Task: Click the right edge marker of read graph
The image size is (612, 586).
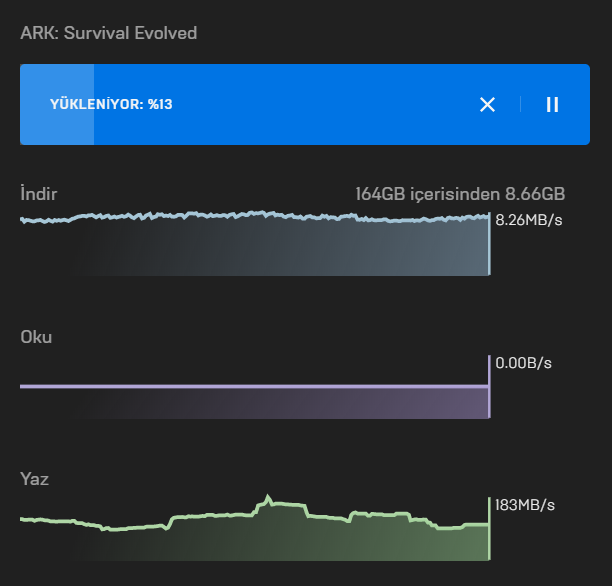Action: pos(489,387)
